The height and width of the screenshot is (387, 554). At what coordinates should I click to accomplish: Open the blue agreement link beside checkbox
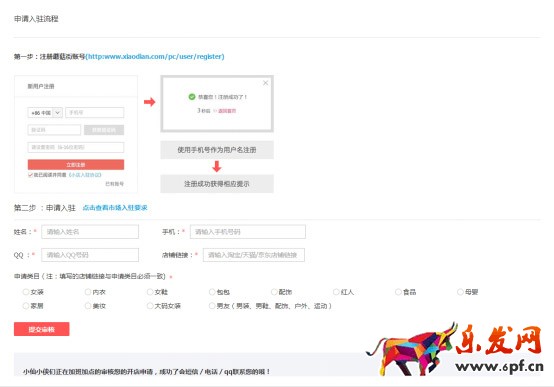click(85, 175)
